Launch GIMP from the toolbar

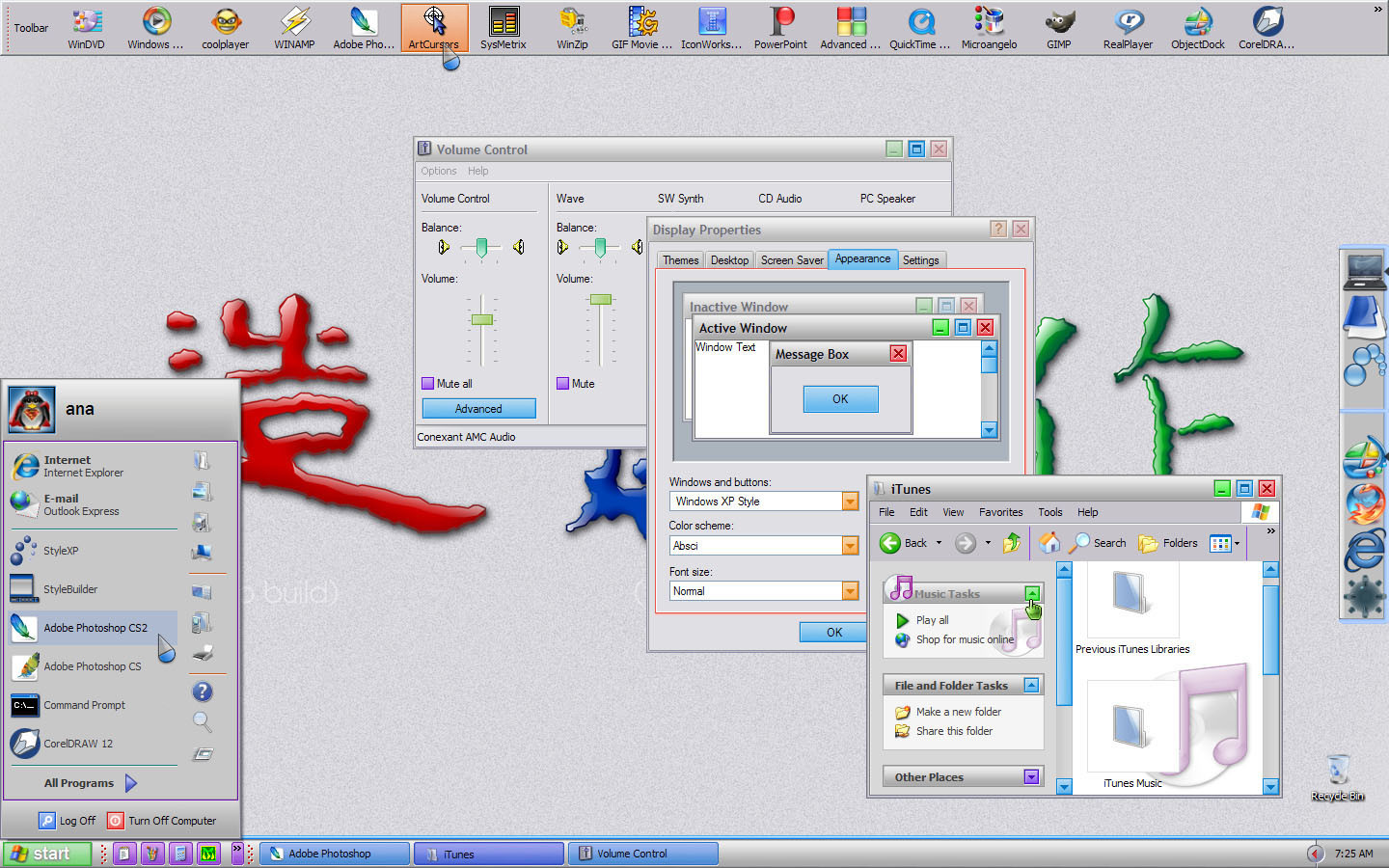click(1059, 28)
